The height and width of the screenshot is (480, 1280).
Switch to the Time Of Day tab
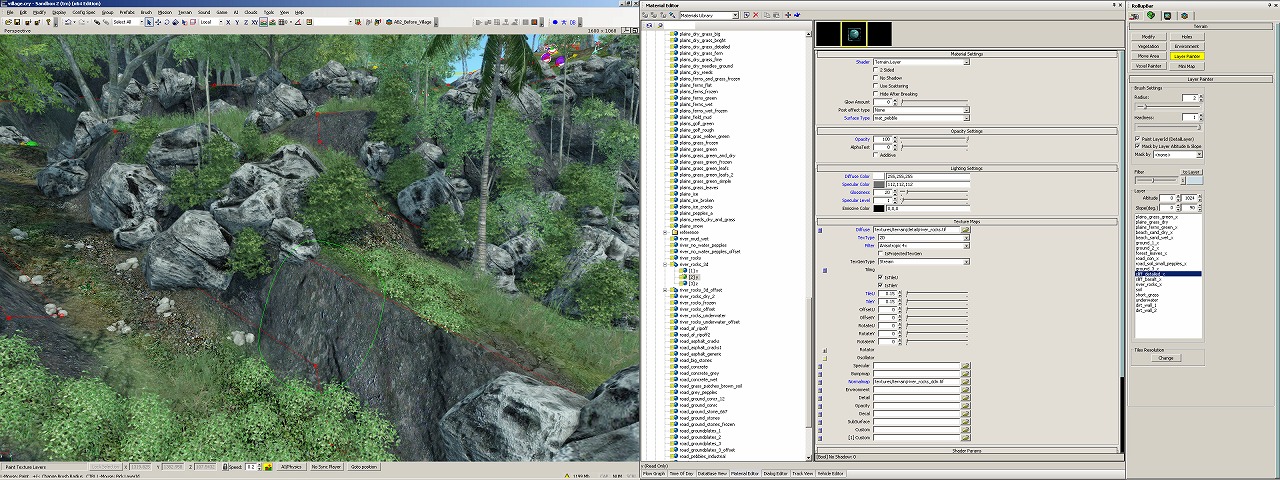tap(681, 473)
